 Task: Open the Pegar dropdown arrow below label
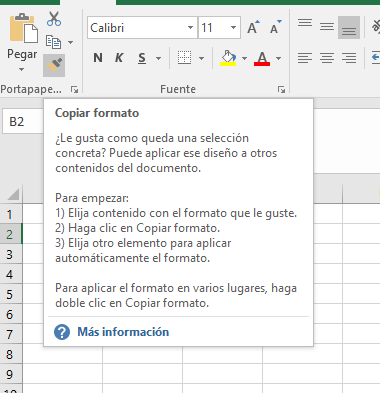pos(21,70)
